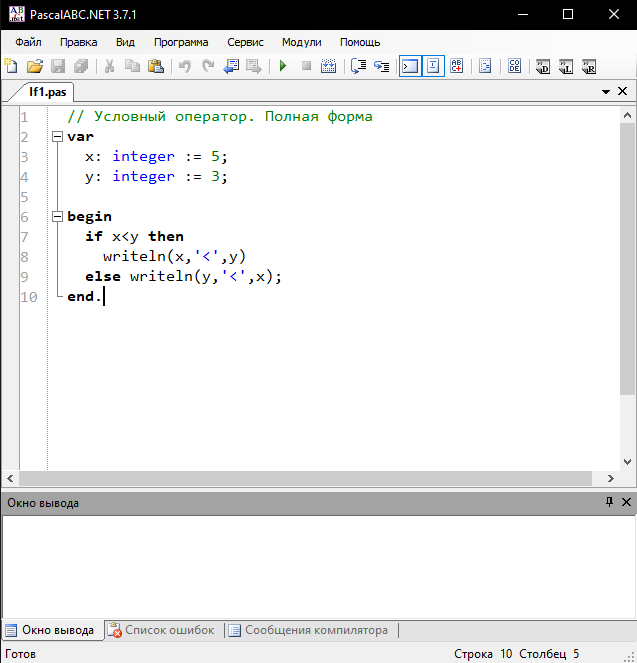This screenshot has height=663, width=637.
Task: Click the editor vertical scrollbar thumb
Action: coord(627,259)
